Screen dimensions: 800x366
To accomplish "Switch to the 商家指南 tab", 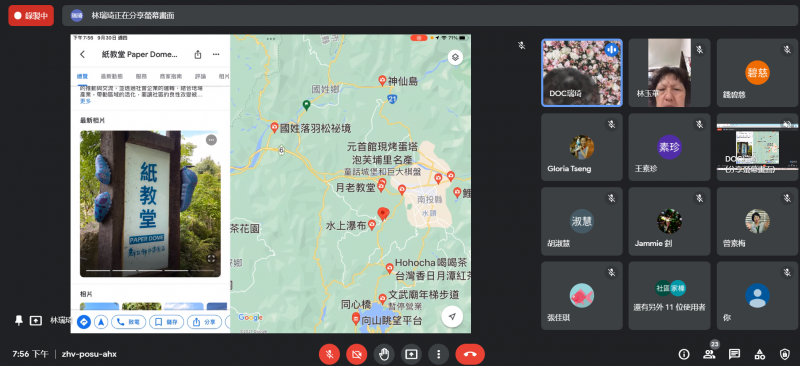I will click(171, 76).
